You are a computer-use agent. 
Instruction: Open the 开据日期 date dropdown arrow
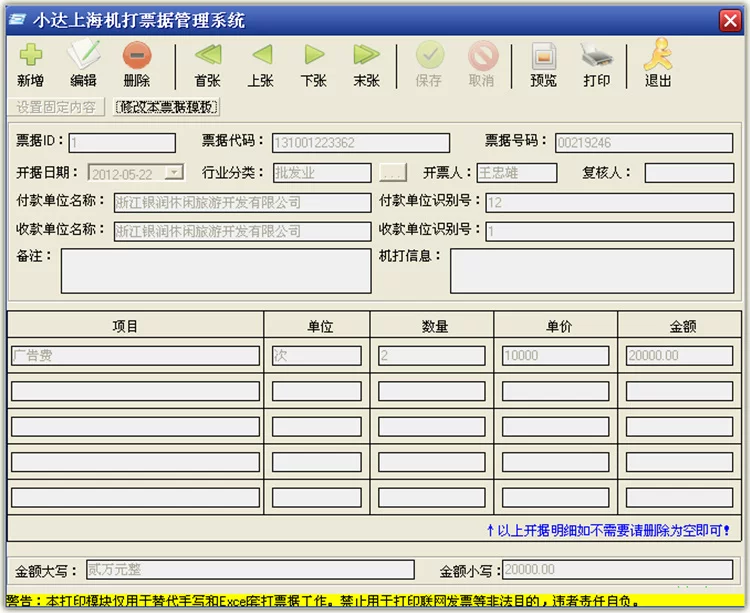(x=175, y=172)
